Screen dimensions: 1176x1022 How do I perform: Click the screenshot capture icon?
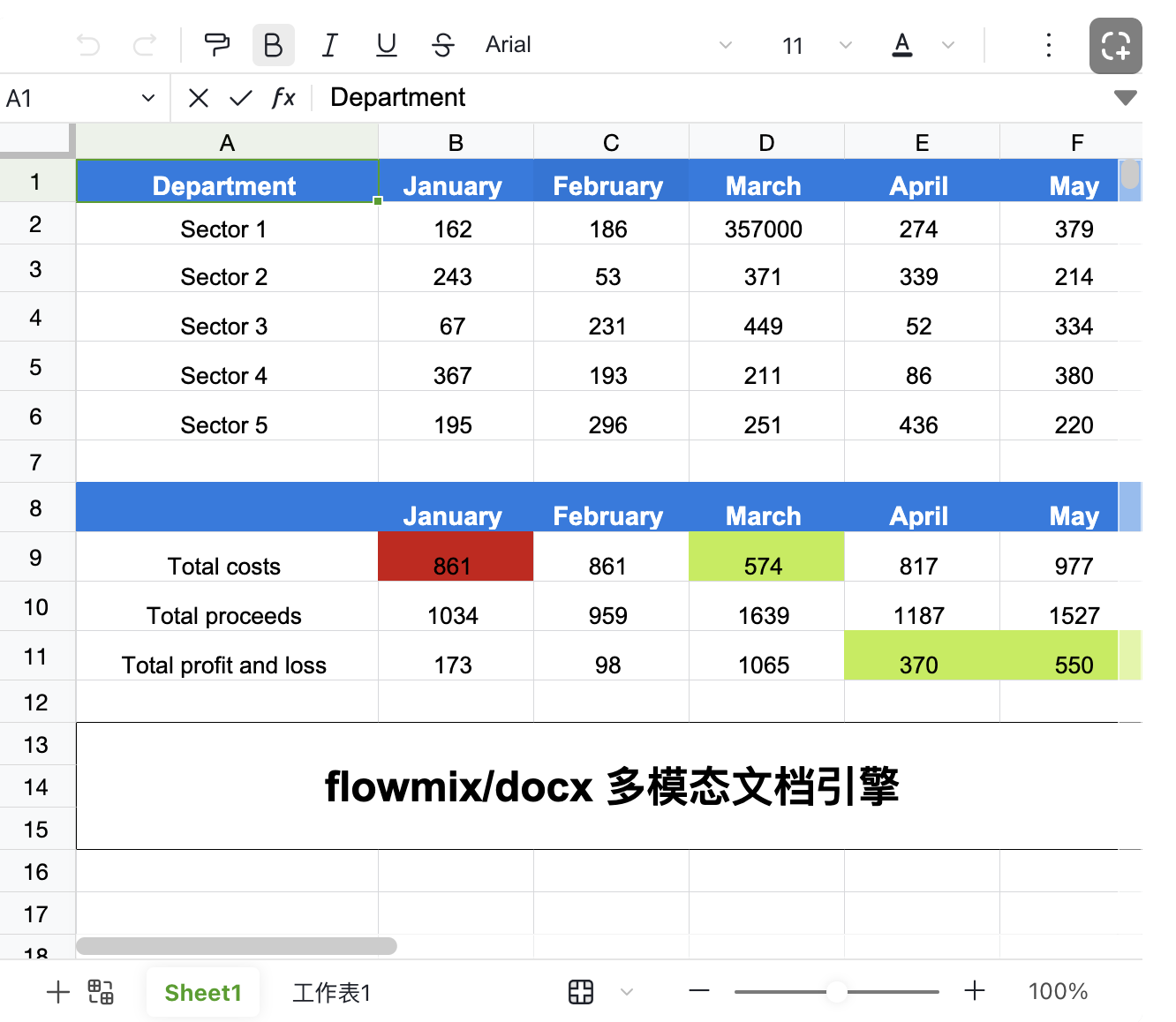1115,46
